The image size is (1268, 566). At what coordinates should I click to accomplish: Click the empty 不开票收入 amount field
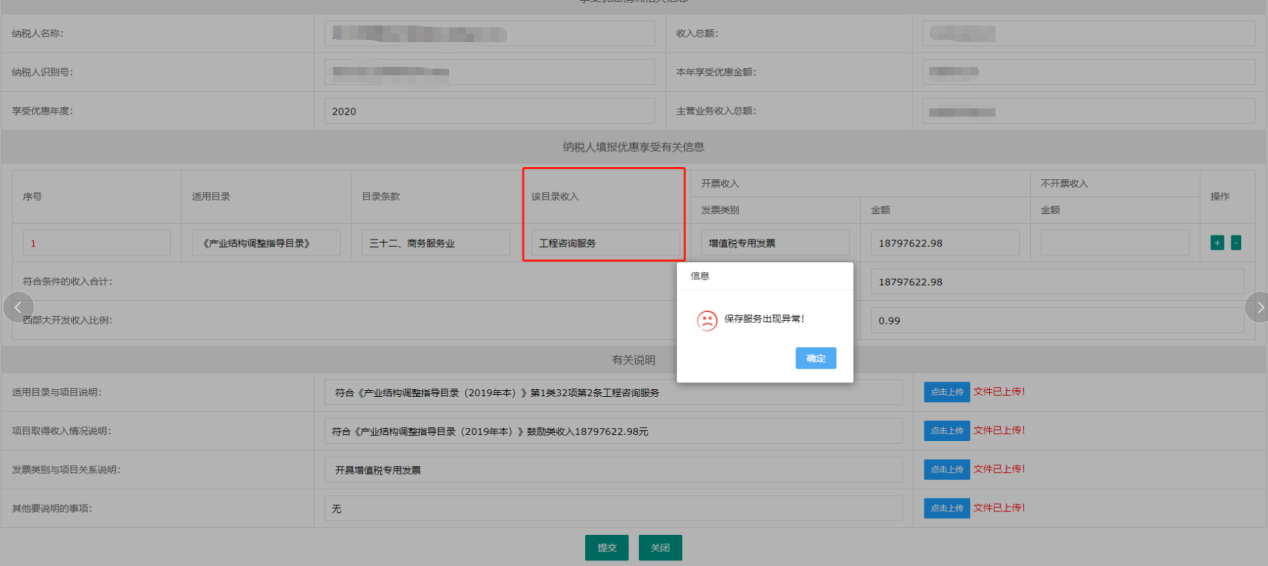1115,243
